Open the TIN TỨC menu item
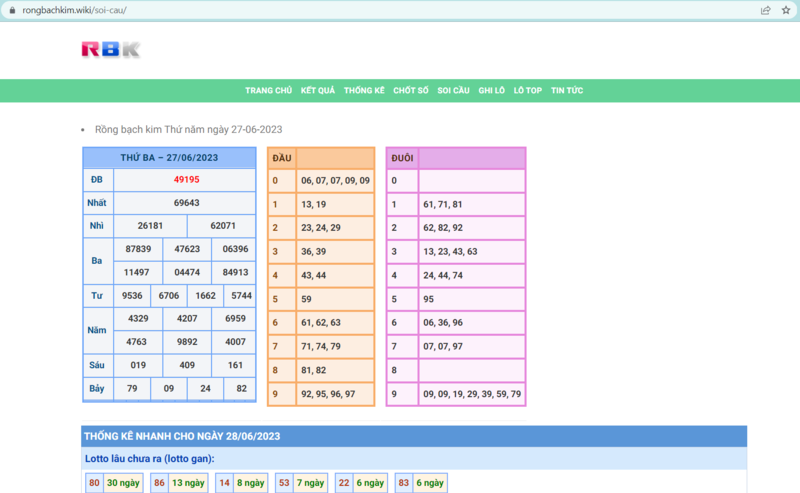This screenshot has width=800, height=493. pyautogui.click(x=567, y=91)
